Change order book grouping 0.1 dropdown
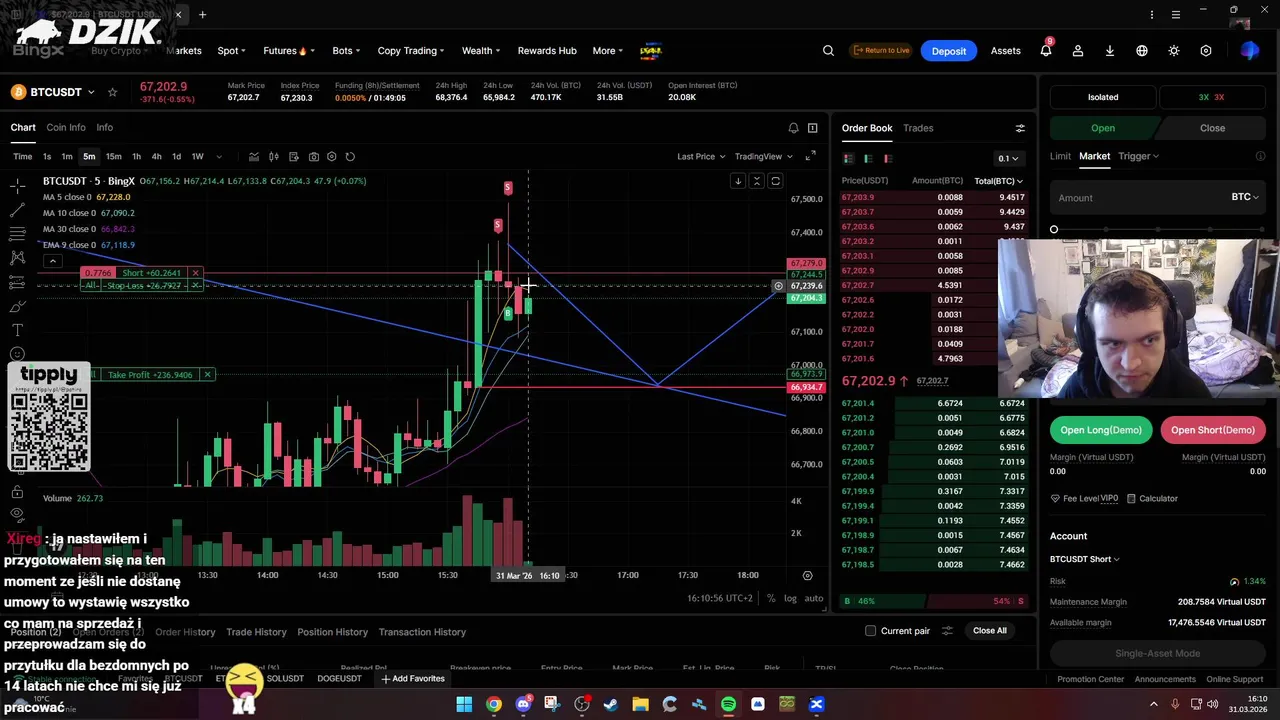 (x=1007, y=158)
